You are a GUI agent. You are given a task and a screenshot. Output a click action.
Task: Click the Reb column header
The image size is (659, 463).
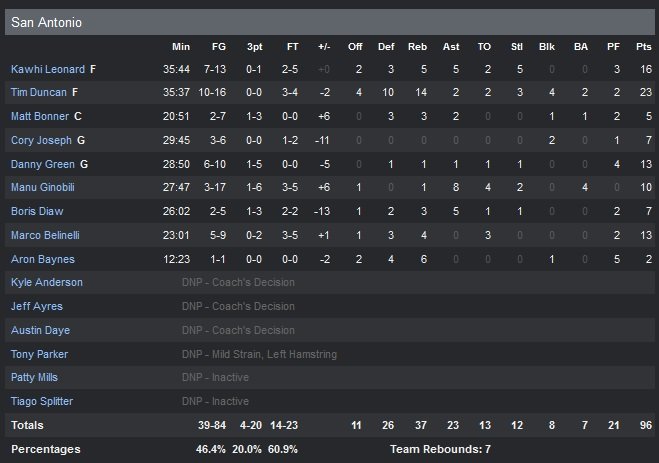pyautogui.click(x=418, y=46)
